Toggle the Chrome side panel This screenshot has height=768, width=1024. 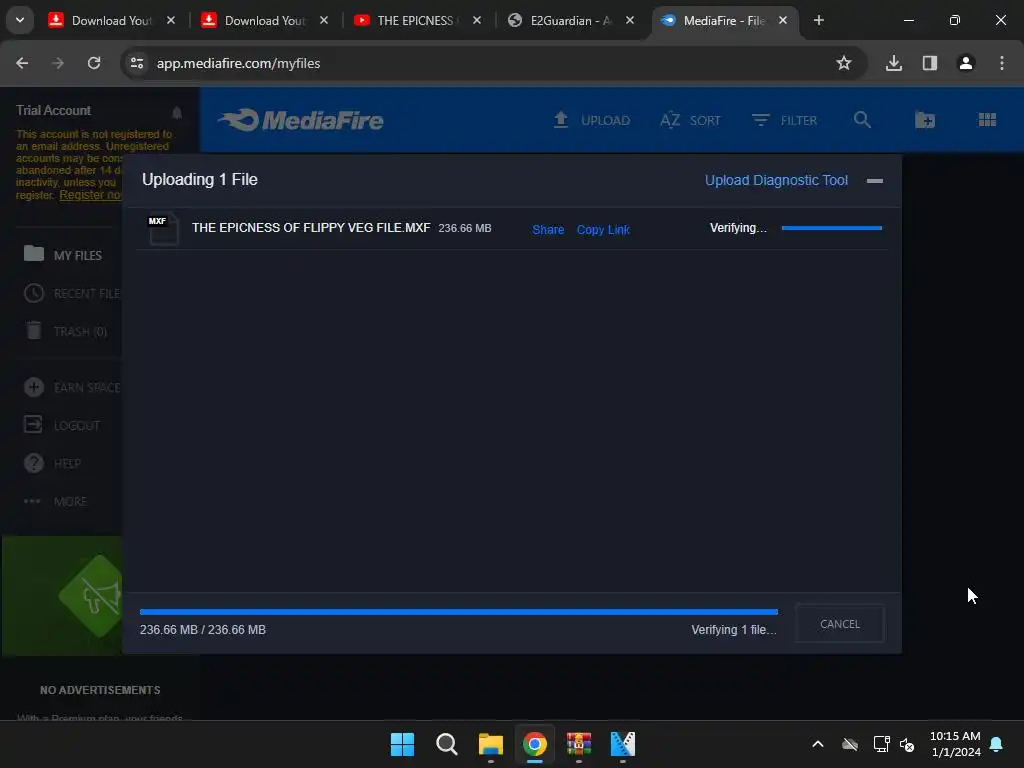[930, 63]
